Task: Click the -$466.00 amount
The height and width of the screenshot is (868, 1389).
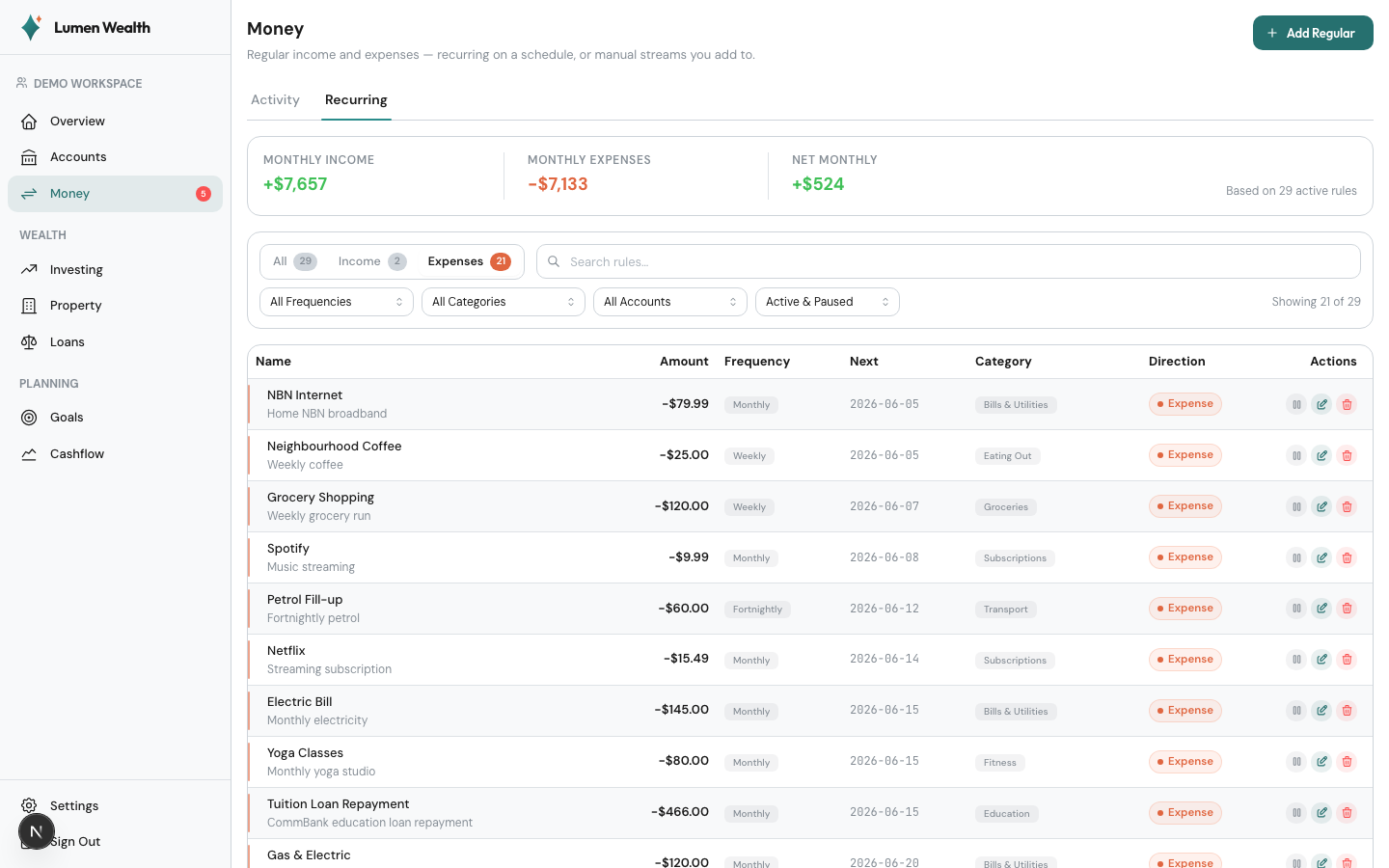Action: (680, 812)
